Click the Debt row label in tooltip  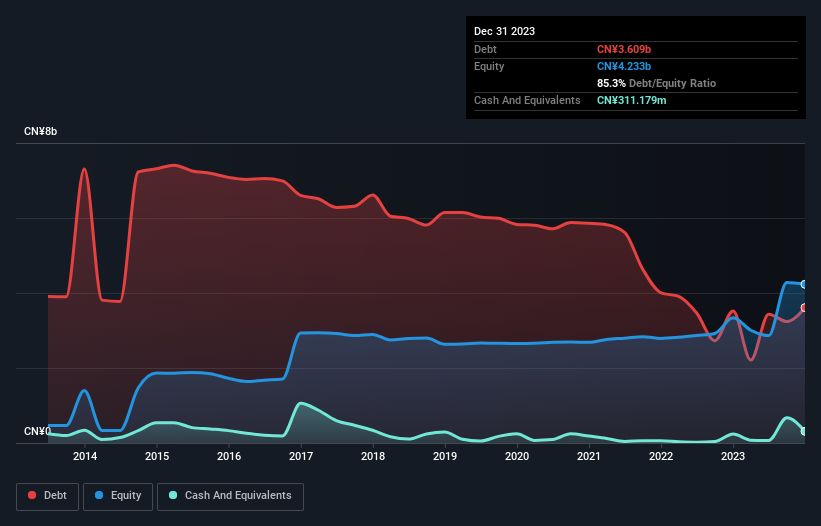point(485,49)
